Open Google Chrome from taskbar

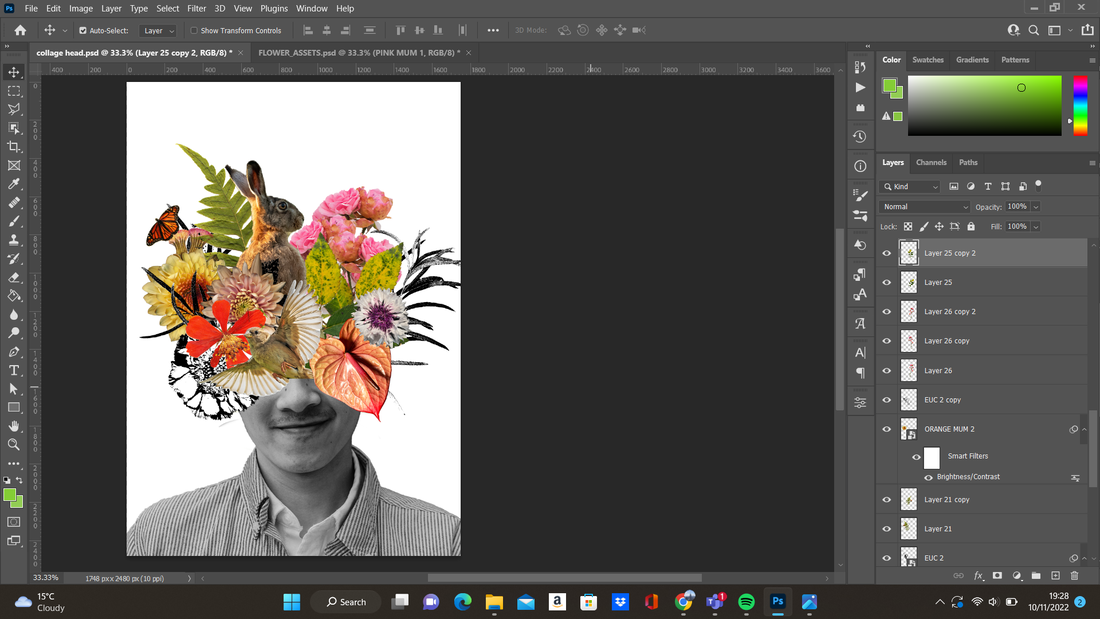(x=683, y=602)
